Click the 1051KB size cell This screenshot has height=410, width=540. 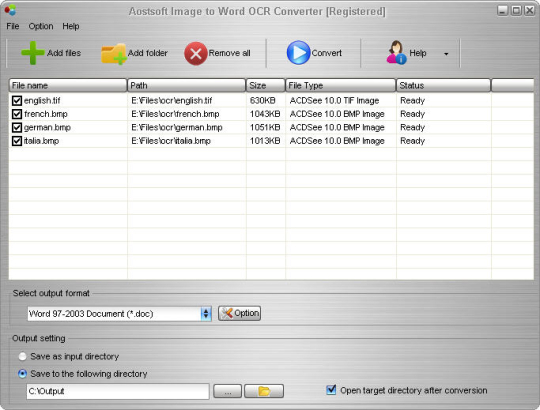point(265,127)
